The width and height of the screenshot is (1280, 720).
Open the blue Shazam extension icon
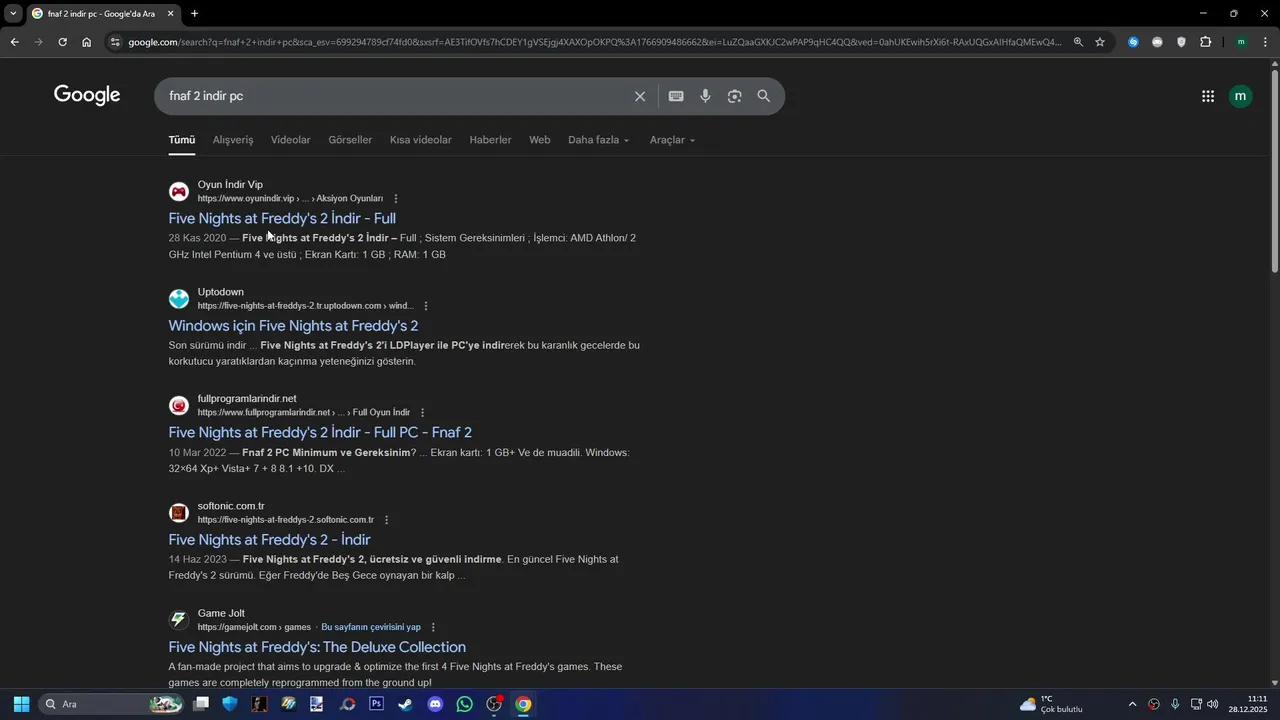tap(1133, 42)
